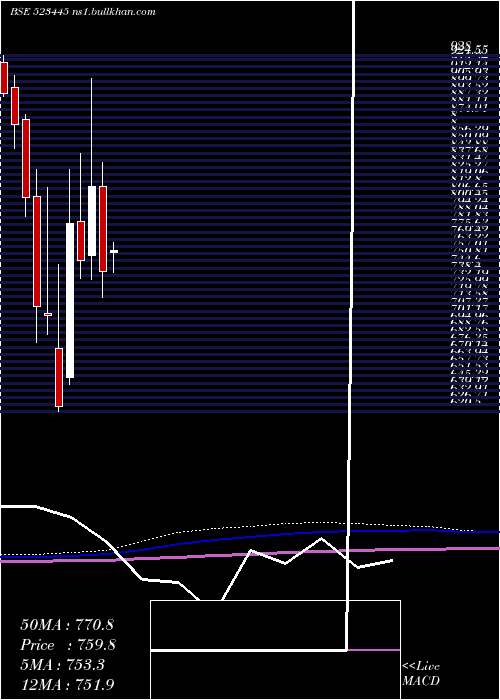The height and width of the screenshot is (700, 500).
Task: Click the tallest white candlestick body
Action: pos(70,300)
